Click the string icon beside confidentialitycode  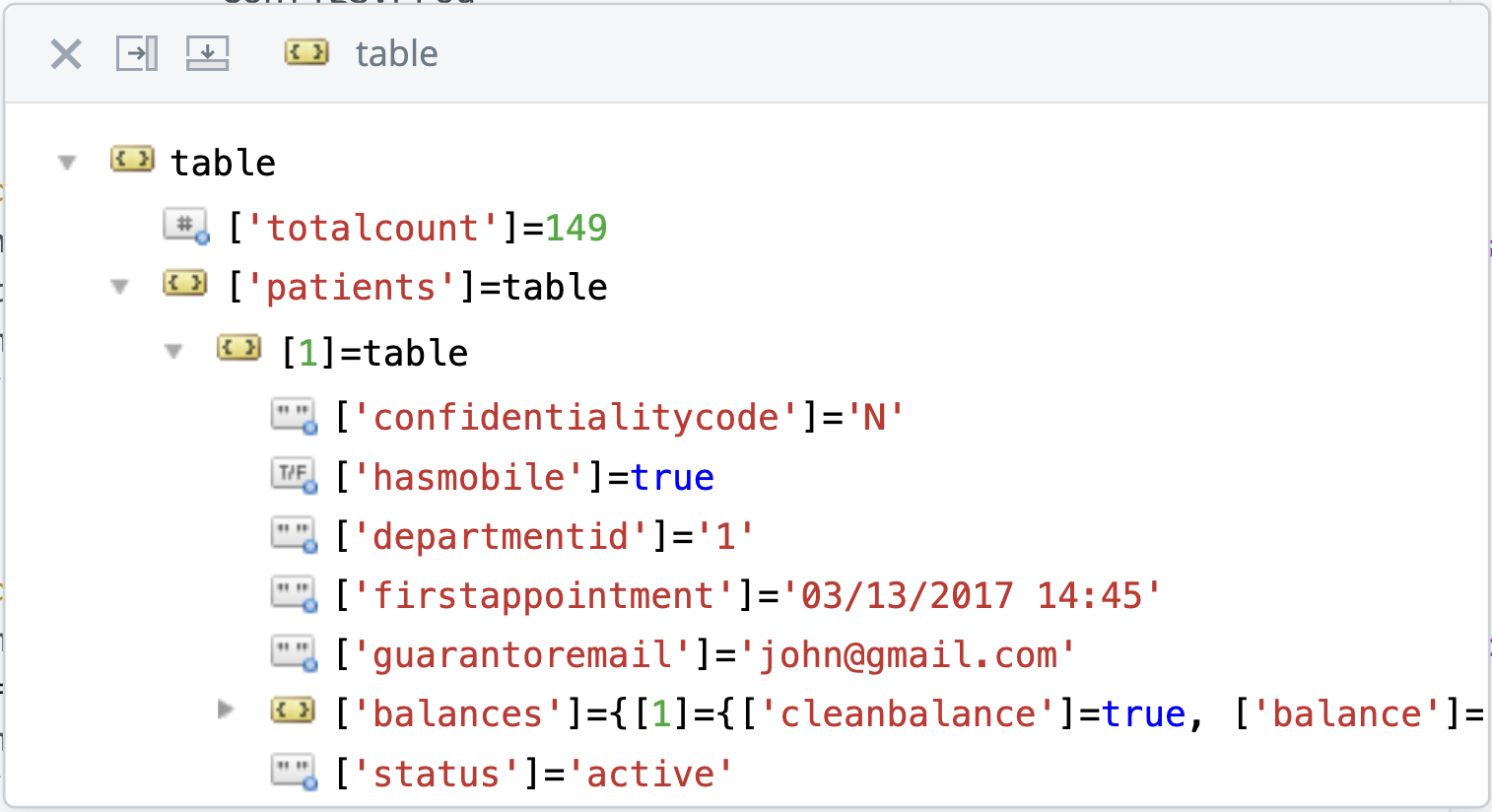(x=294, y=416)
